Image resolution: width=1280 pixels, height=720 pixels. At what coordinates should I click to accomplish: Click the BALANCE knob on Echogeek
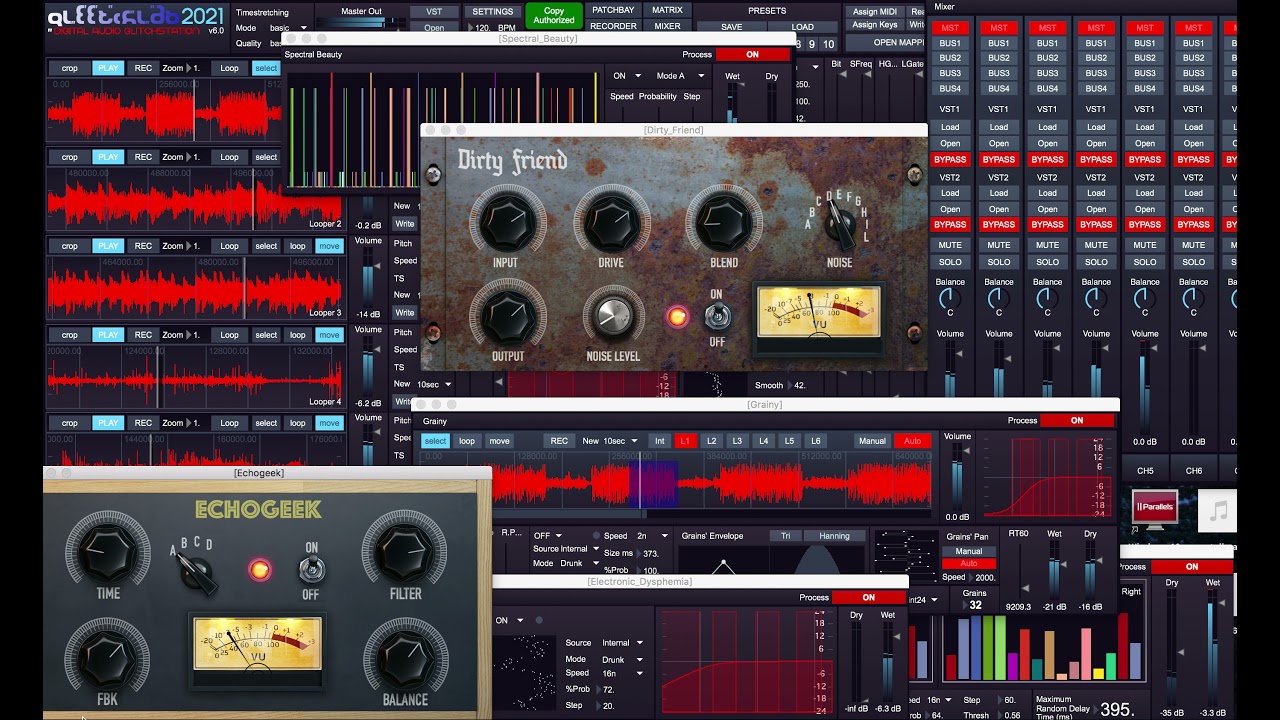pyautogui.click(x=405, y=655)
